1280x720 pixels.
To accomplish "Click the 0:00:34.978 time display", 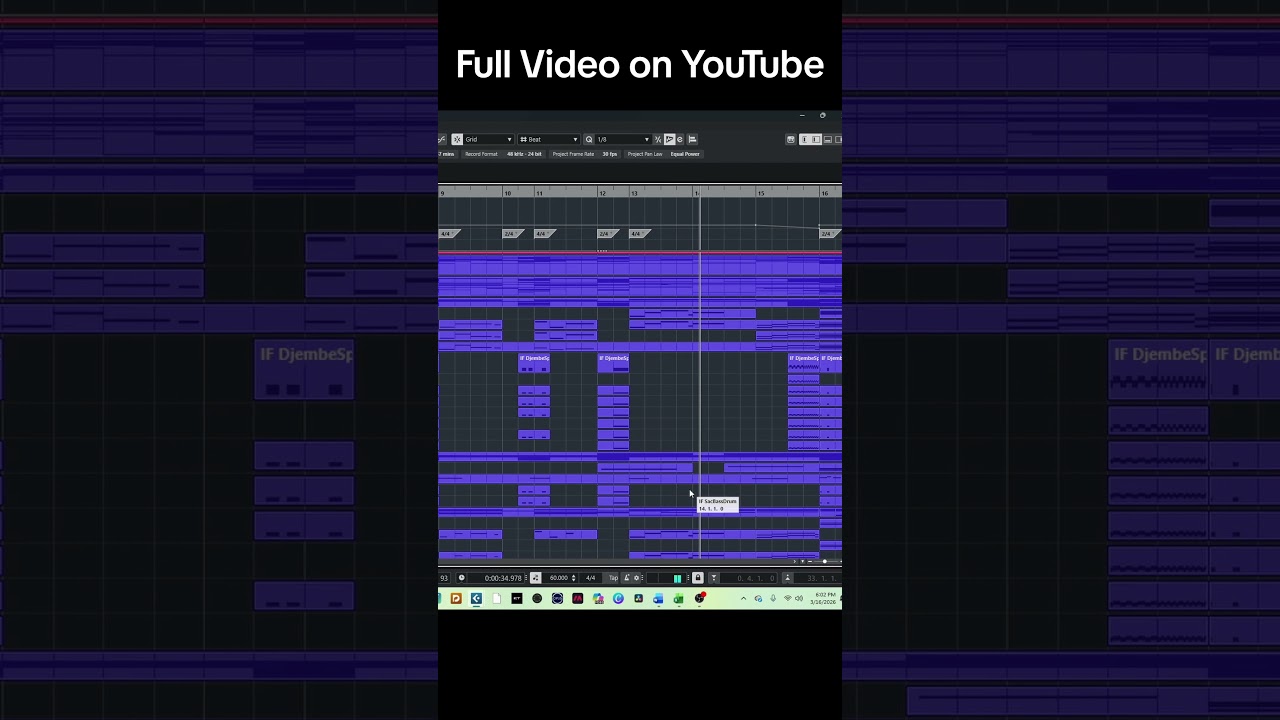I will click(x=504, y=578).
